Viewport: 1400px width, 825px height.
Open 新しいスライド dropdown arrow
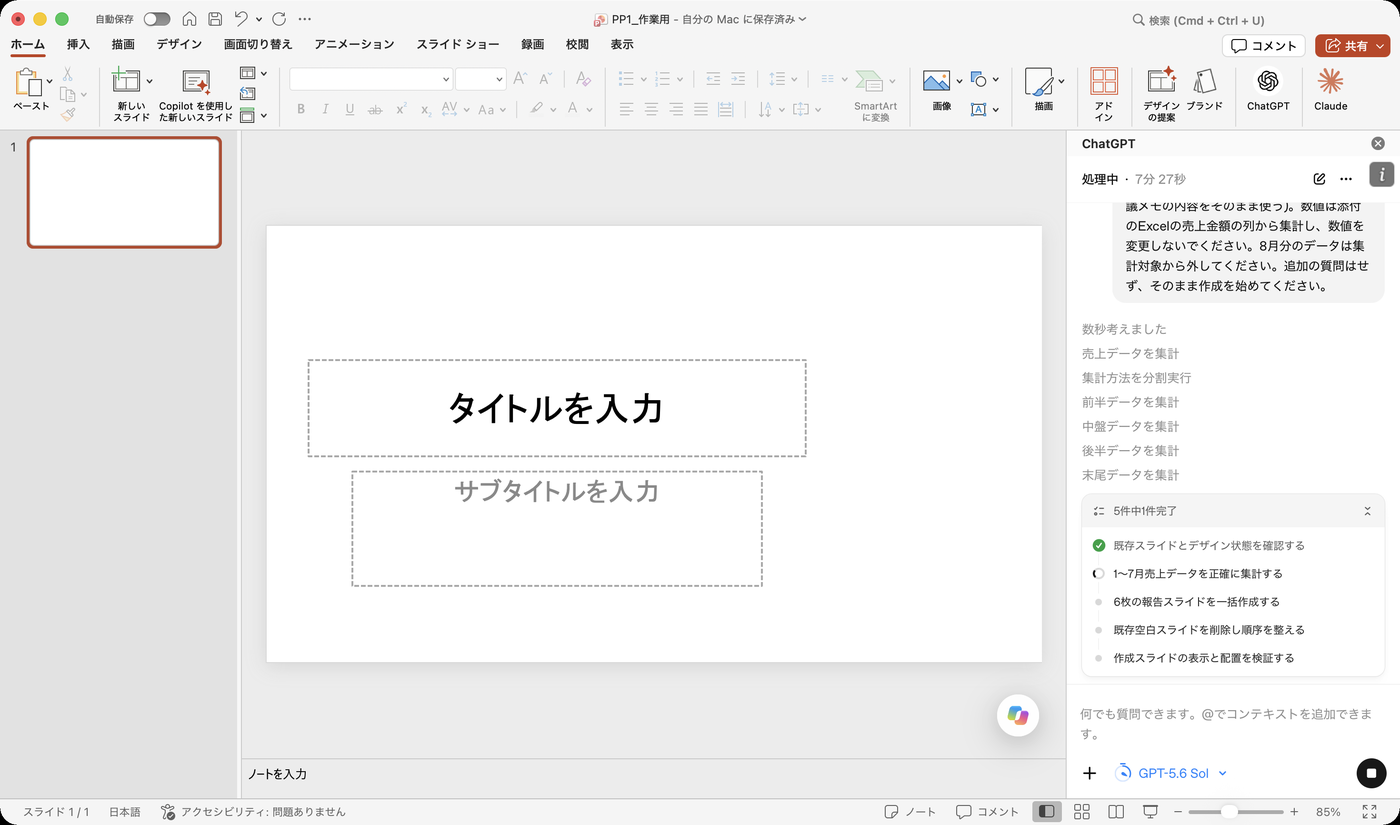pyautogui.click(x=150, y=81)
